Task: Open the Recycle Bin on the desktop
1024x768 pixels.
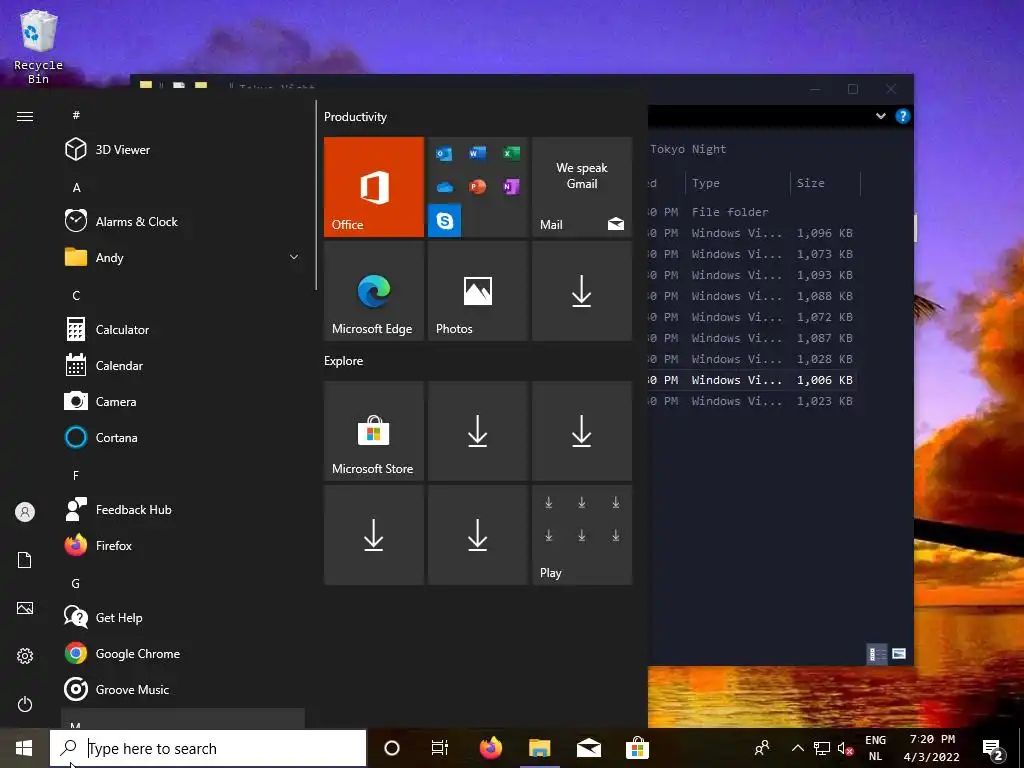Action: [39, 47]
